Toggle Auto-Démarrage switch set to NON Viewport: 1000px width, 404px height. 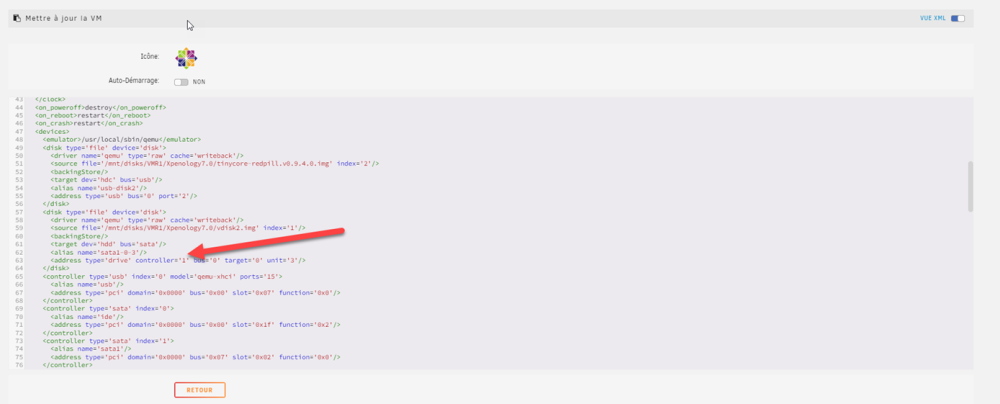tap(181, 82)
